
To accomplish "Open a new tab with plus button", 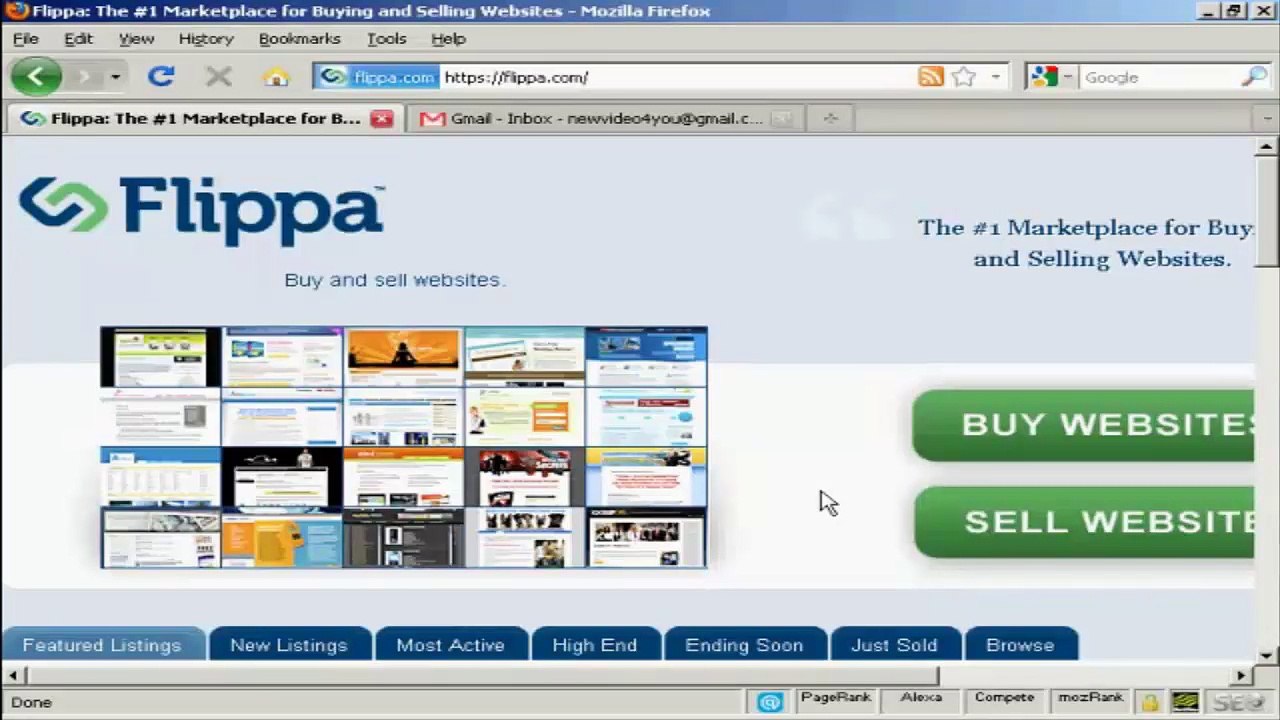I will point(829,118).
